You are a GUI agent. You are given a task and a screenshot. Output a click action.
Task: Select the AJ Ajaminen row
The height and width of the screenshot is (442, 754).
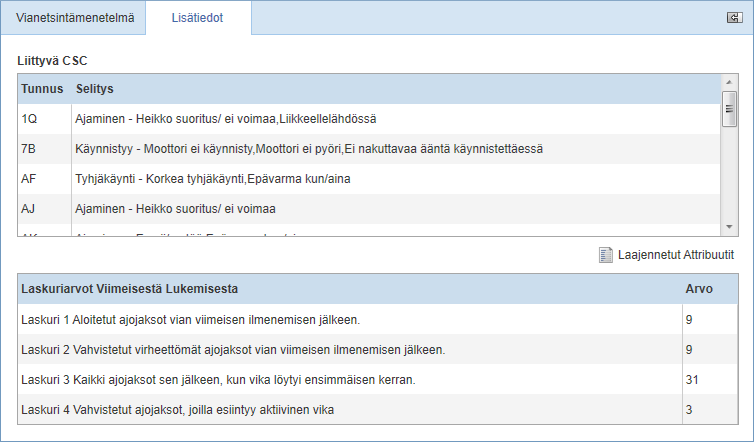[369, 209]
